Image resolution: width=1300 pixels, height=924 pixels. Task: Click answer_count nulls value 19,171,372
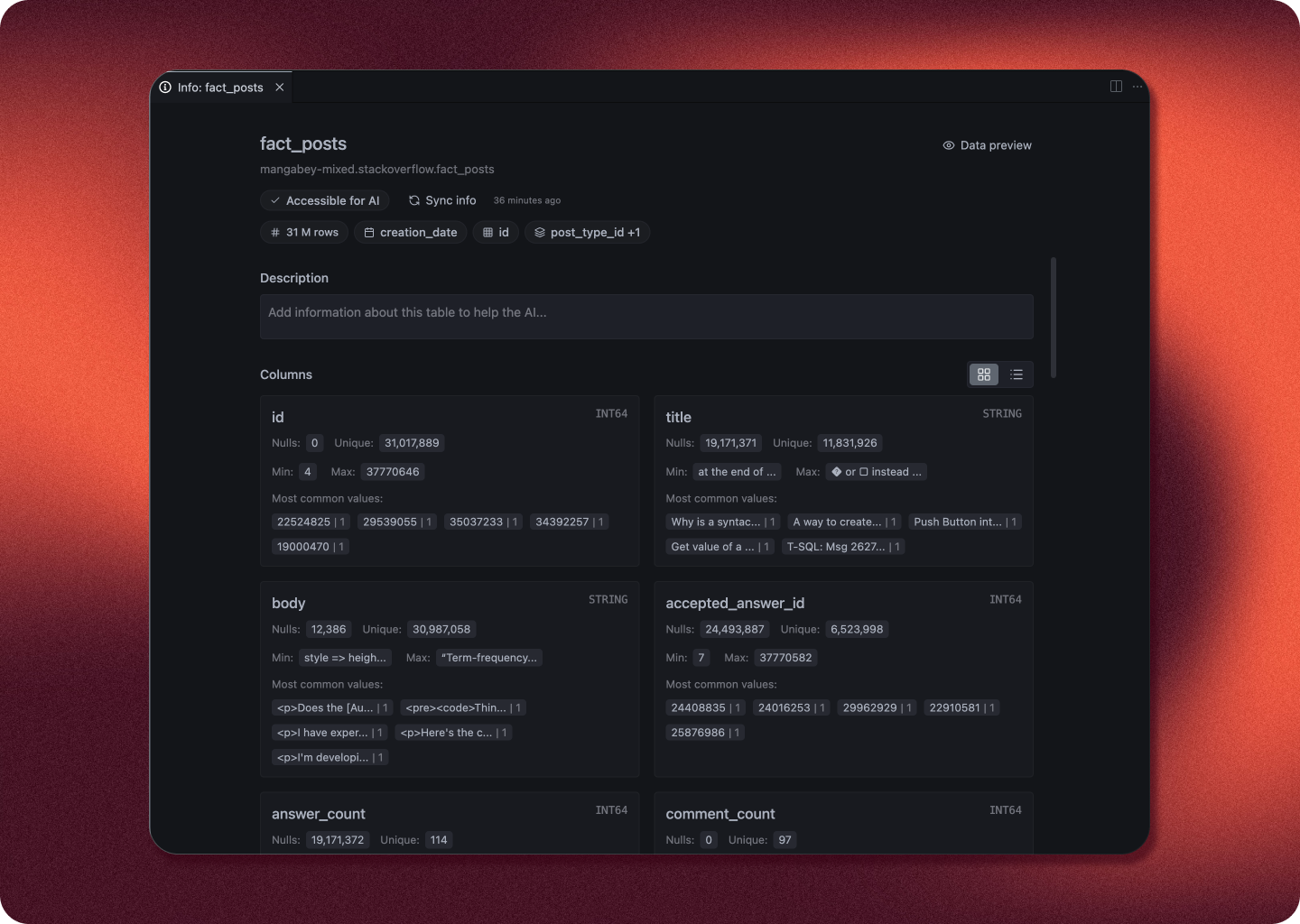pos(338,840)
